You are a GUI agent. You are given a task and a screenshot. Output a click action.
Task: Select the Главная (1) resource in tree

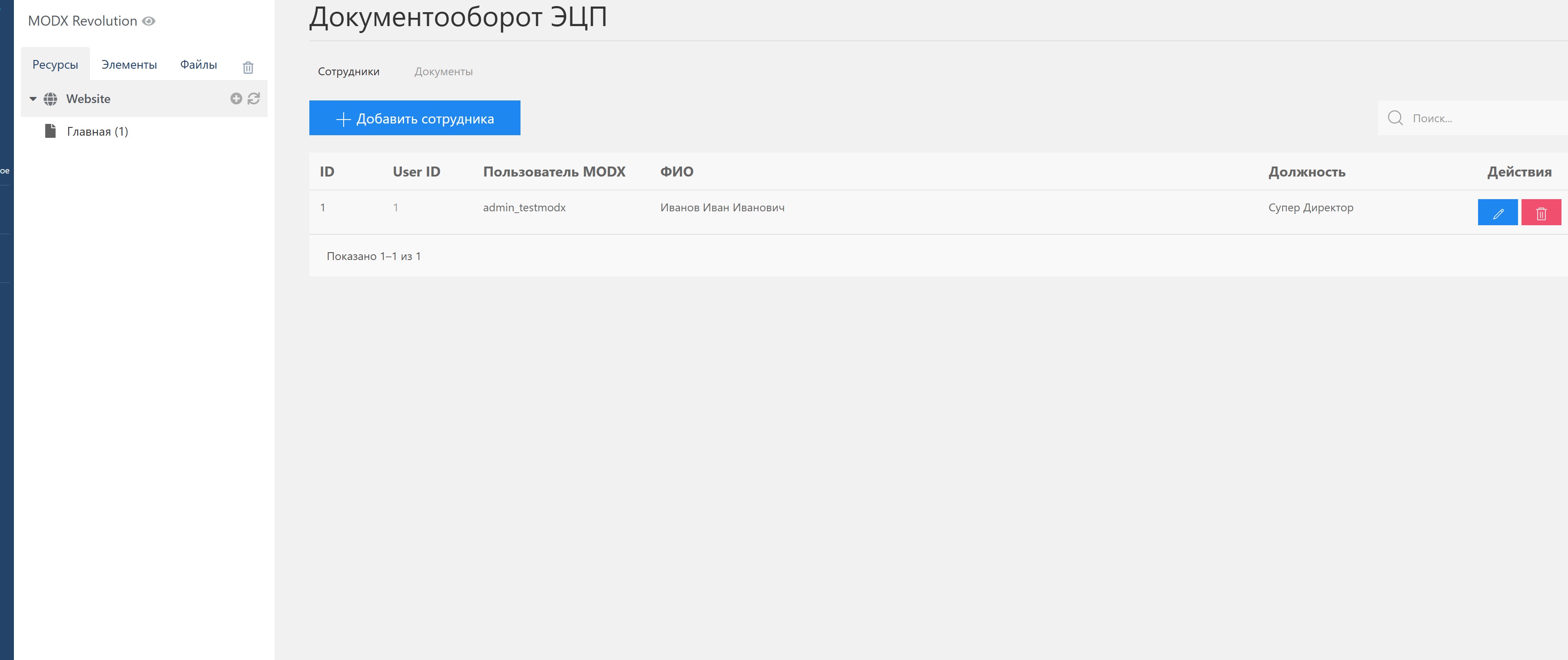(97, 131)
